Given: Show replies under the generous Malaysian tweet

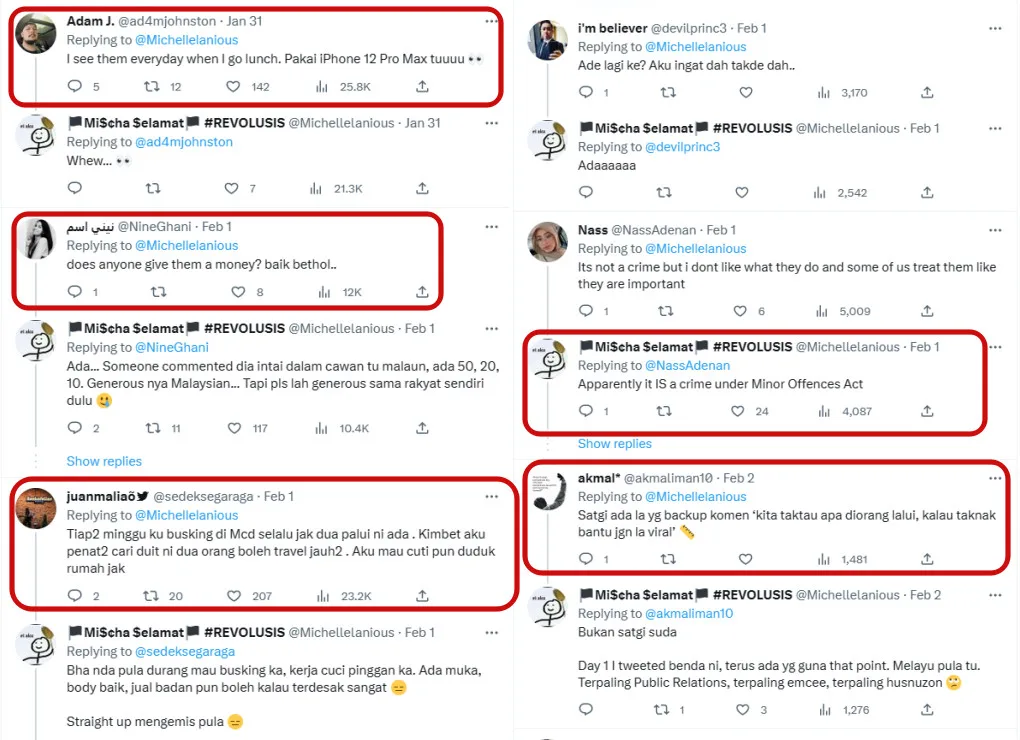Looking at the screenshot, I should click(x=104, y=461).
